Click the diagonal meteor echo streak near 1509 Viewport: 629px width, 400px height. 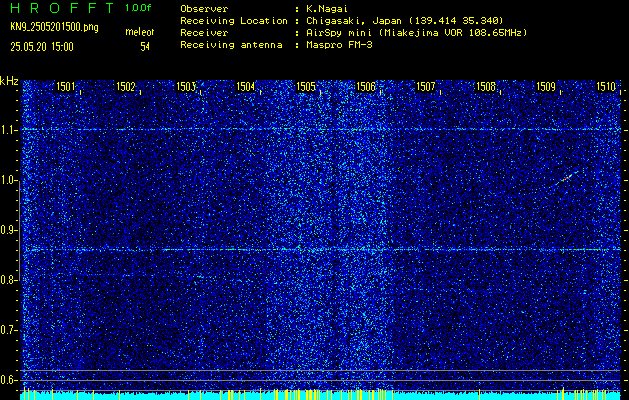567,178
